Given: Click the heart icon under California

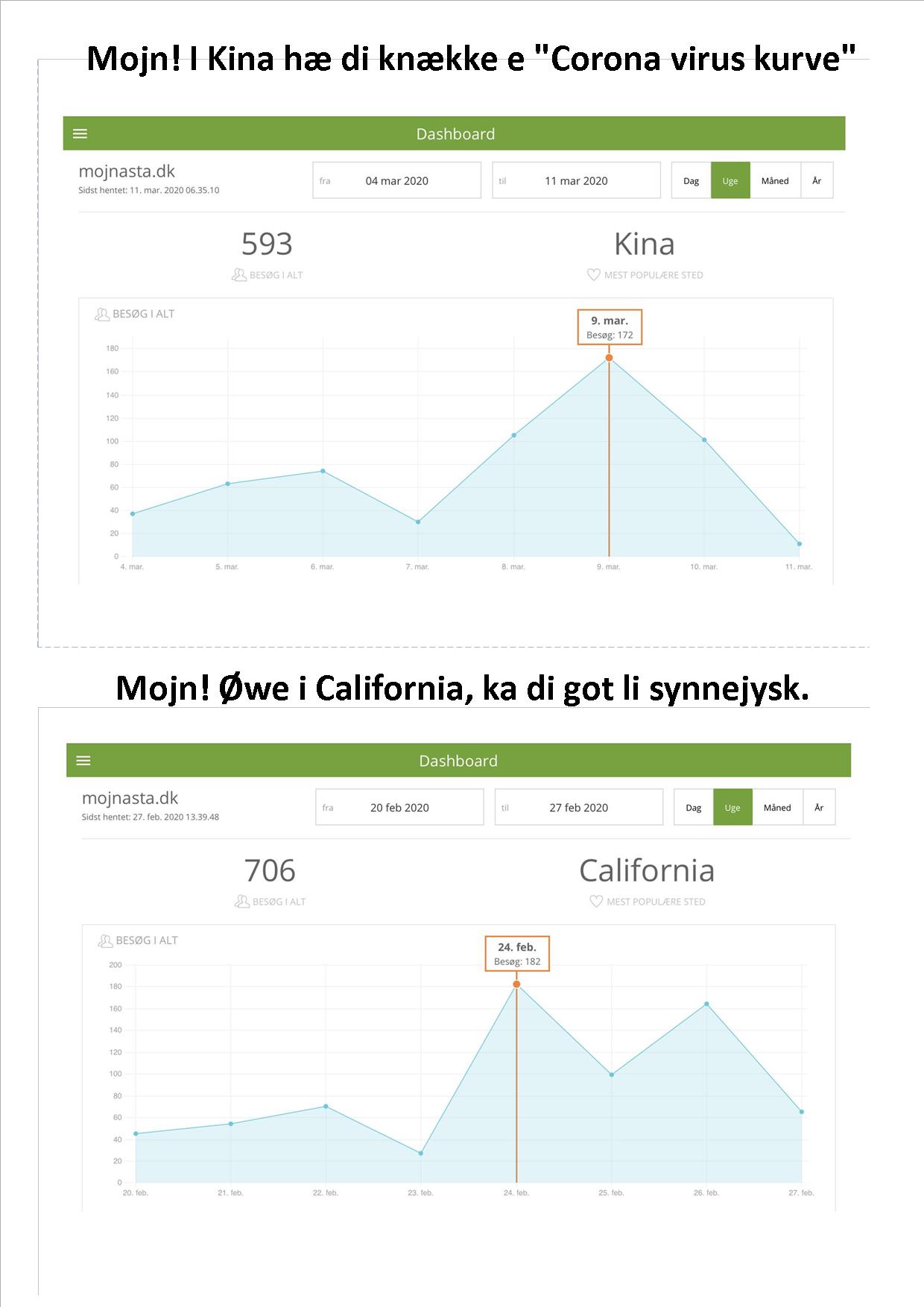Looking at the screenshot, I should coord(596,902).
